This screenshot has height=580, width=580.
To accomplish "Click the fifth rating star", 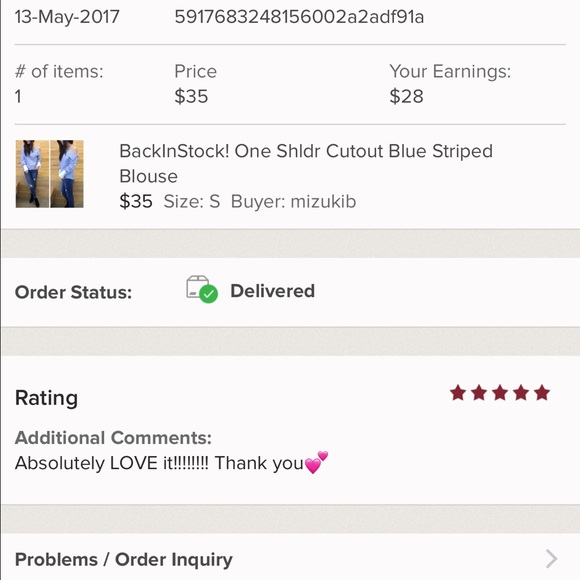I will [x=542, y=392].
